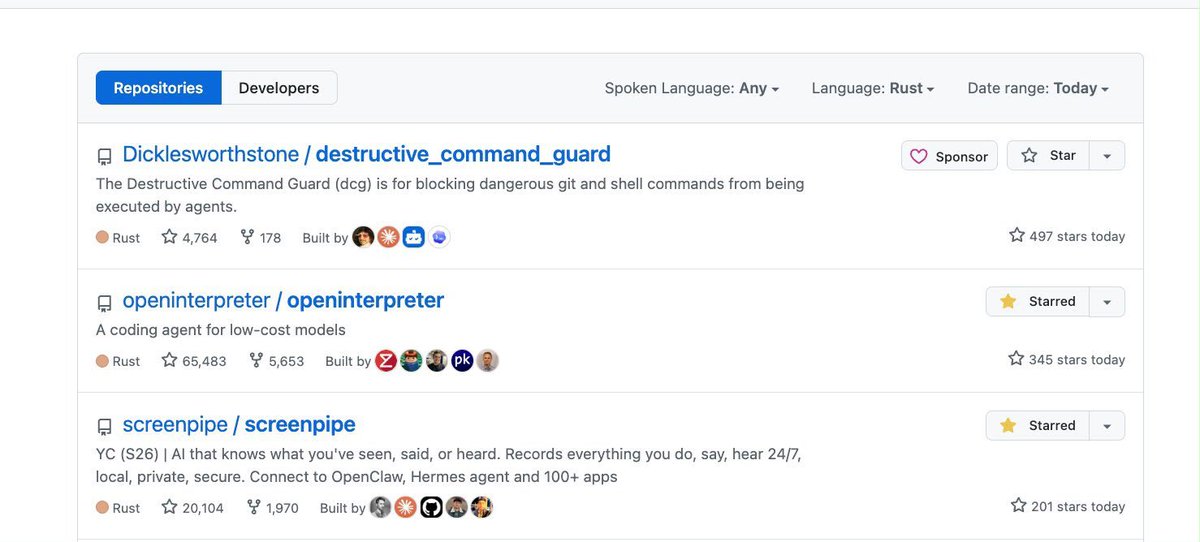Viewport: 1200px width, 542px height.
Task: View 178 forks of destructive_command_guard
Action: [261, 238]
